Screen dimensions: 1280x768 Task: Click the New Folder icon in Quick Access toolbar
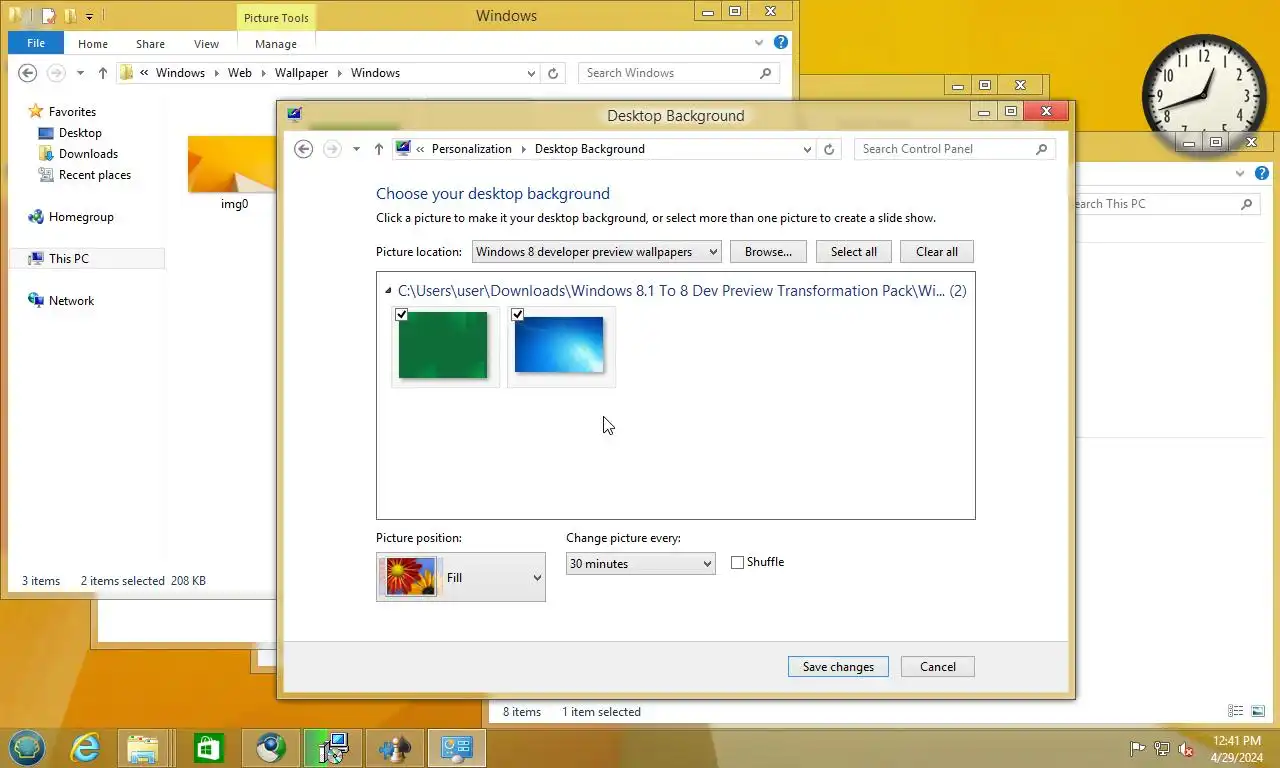tap(69, 16)
